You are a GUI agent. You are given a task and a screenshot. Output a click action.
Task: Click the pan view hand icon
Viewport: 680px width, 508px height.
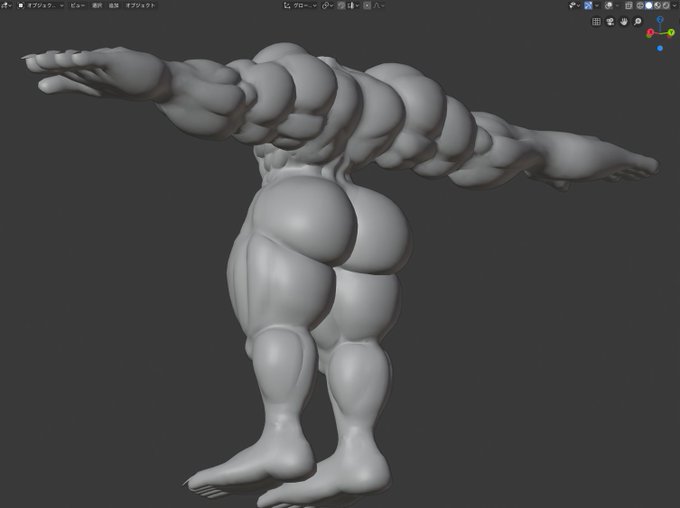coord(624,21)
